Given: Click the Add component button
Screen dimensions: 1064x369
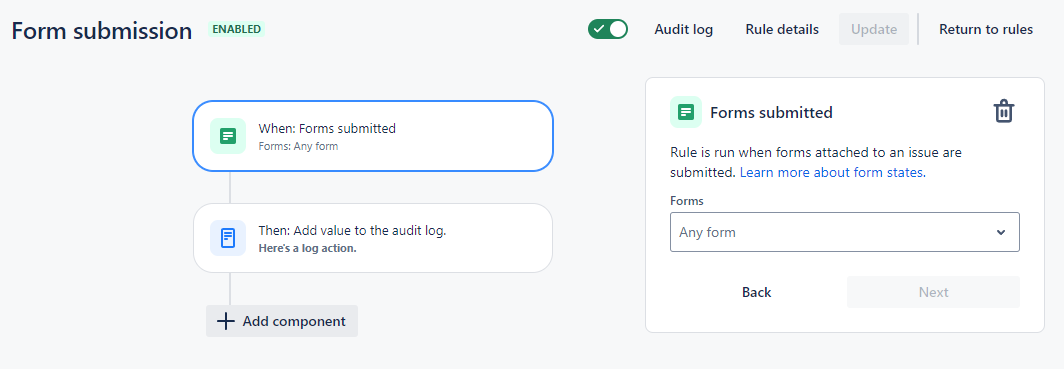Looking at the screenshot, I should [282, 321].
